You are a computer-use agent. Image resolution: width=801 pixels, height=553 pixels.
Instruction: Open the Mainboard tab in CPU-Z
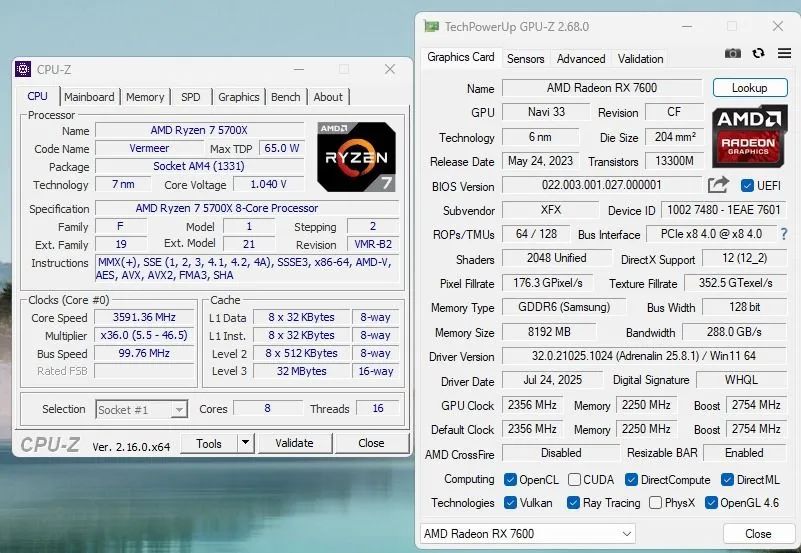coord(89,97)
